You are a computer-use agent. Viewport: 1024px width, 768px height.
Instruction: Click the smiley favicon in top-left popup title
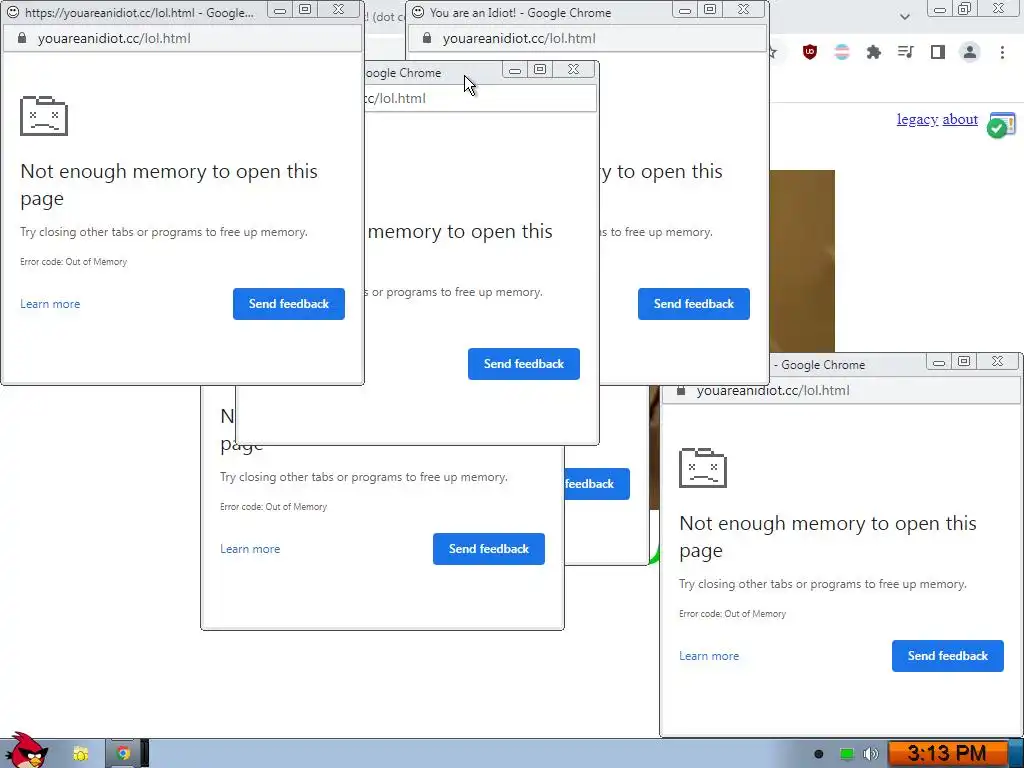pyautogui.click(x=12, y=12)
